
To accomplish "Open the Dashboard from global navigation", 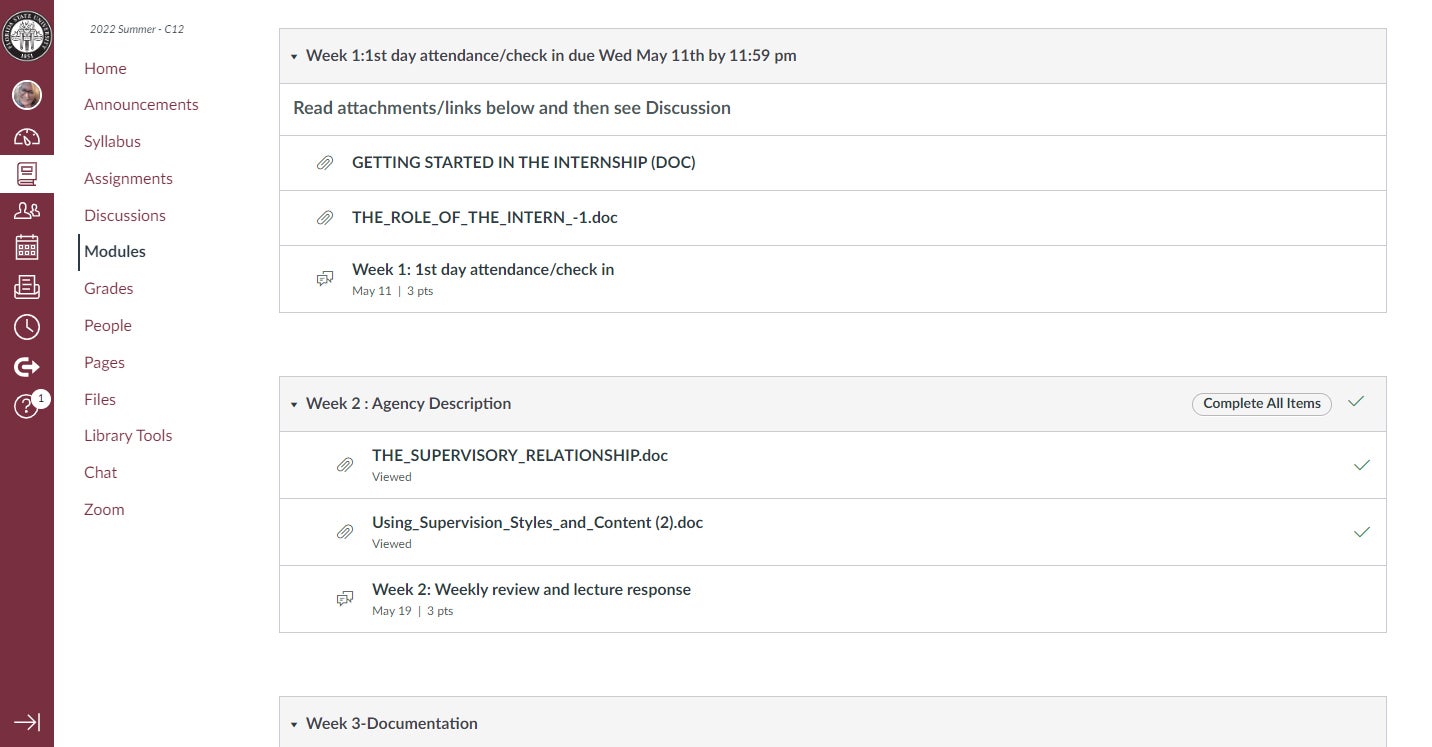I will click(27, 137).
